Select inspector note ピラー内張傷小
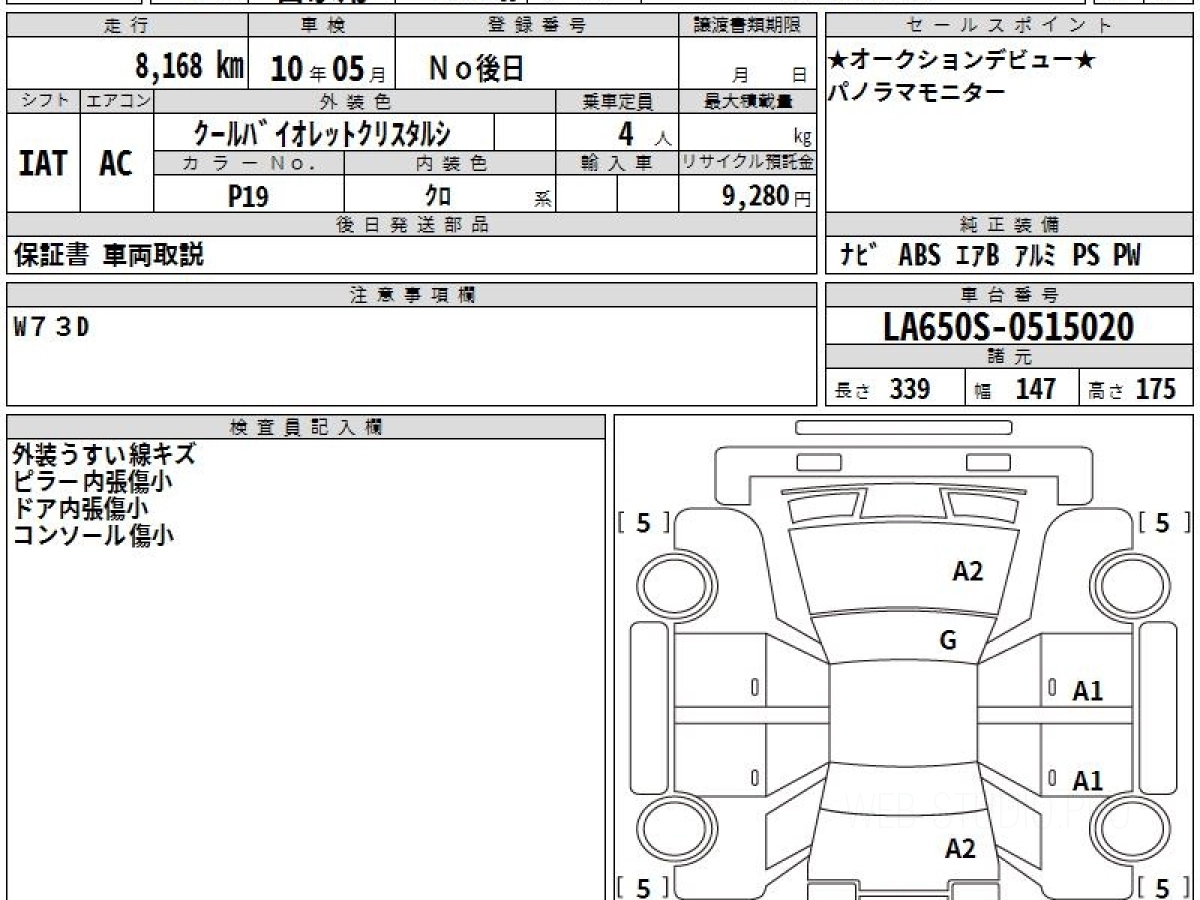The width and height of the screenshot is (1200, 900). (x=92, y=482)
